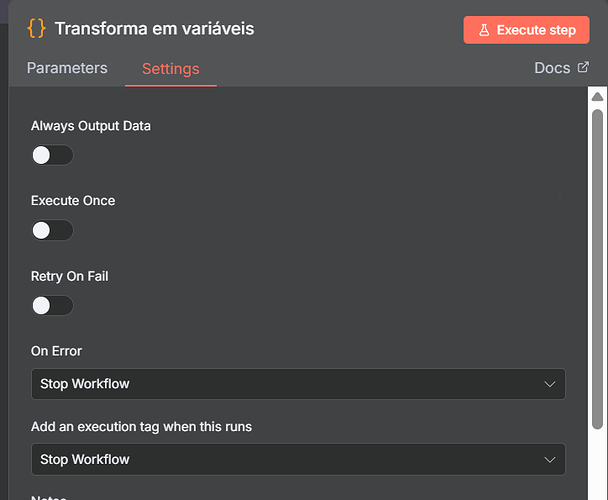
Task: Click the Always Output Data label
Action: pyautogui.click(x=91, y=126)
